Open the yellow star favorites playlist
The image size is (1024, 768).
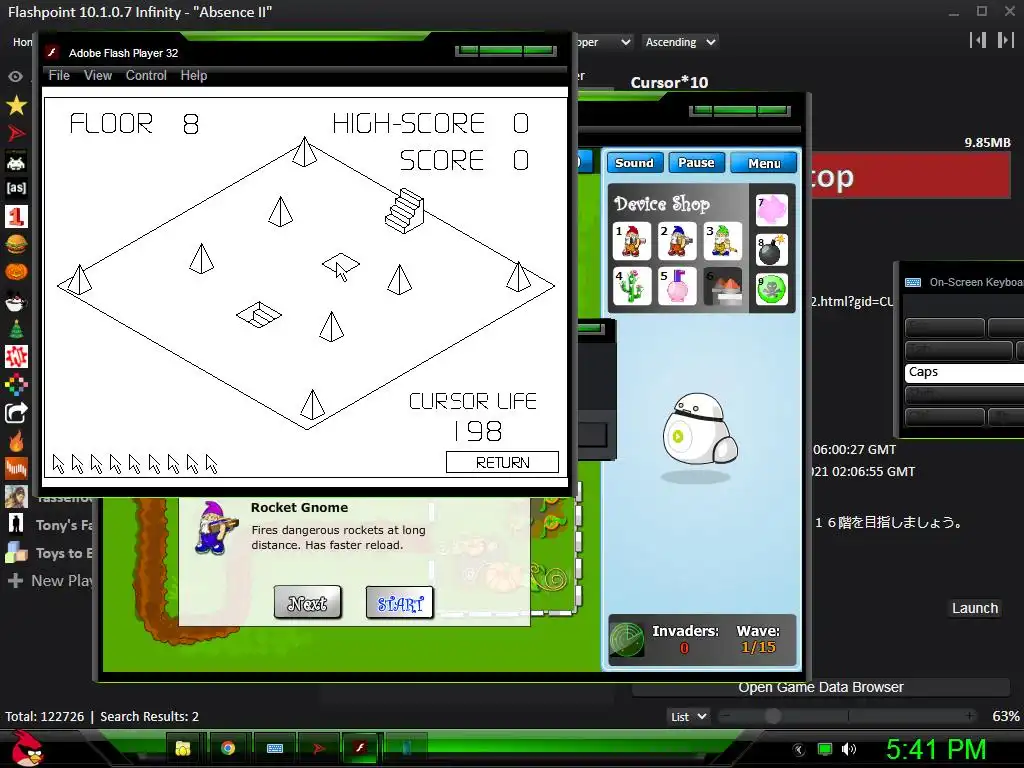[x=16, y=105]
